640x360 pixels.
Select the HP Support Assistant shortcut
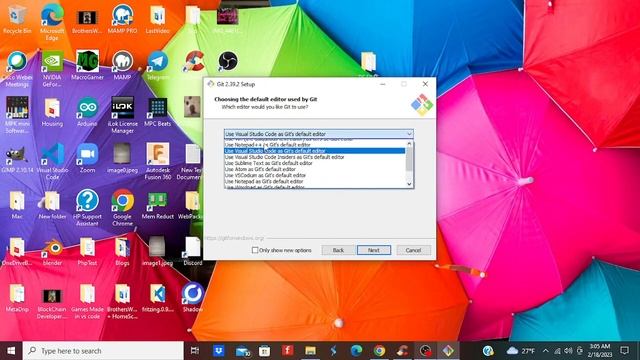(x=87, y=208)
